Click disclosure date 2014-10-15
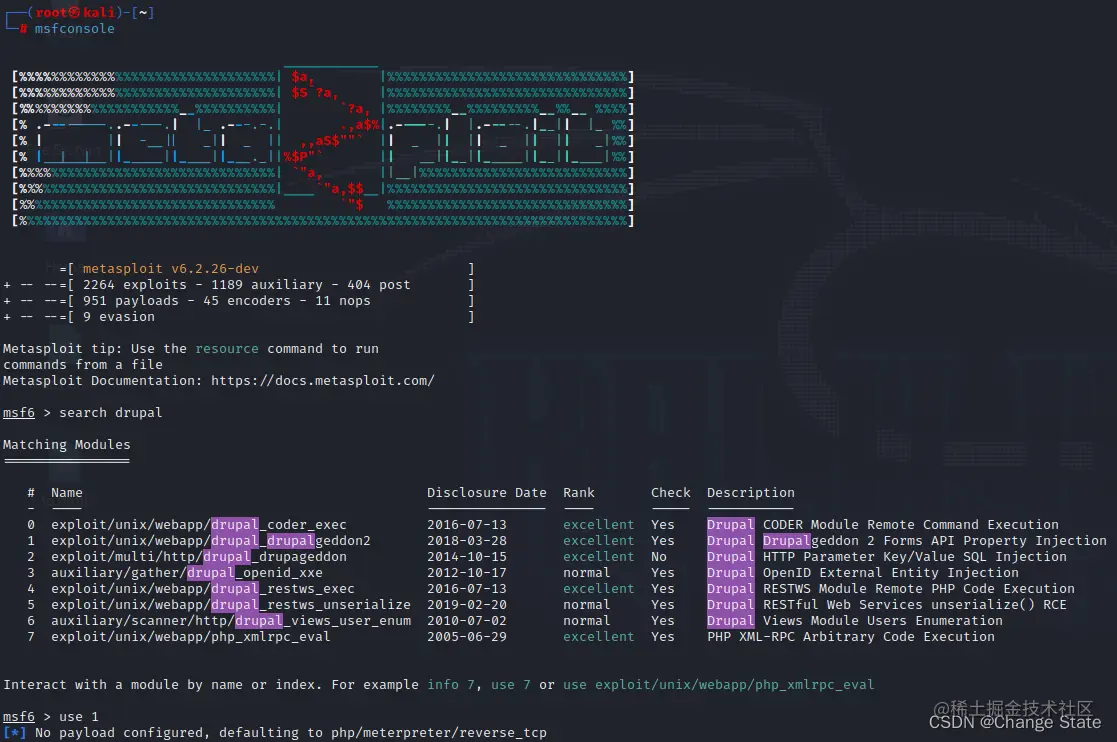Image resolution: width=1117 pixels, height=742 pixels. [467, 556]
